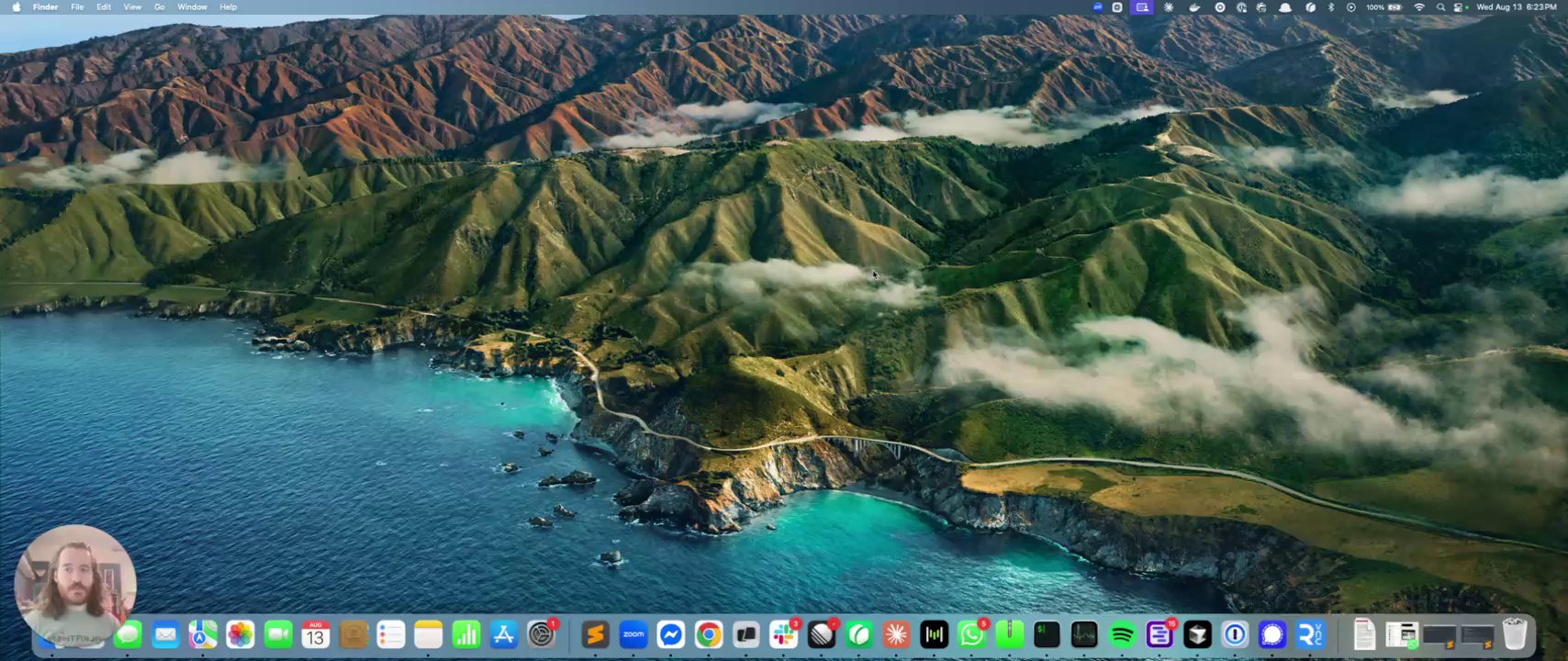
Task: Open Slack from the Dock
Action: pos(784,634)
